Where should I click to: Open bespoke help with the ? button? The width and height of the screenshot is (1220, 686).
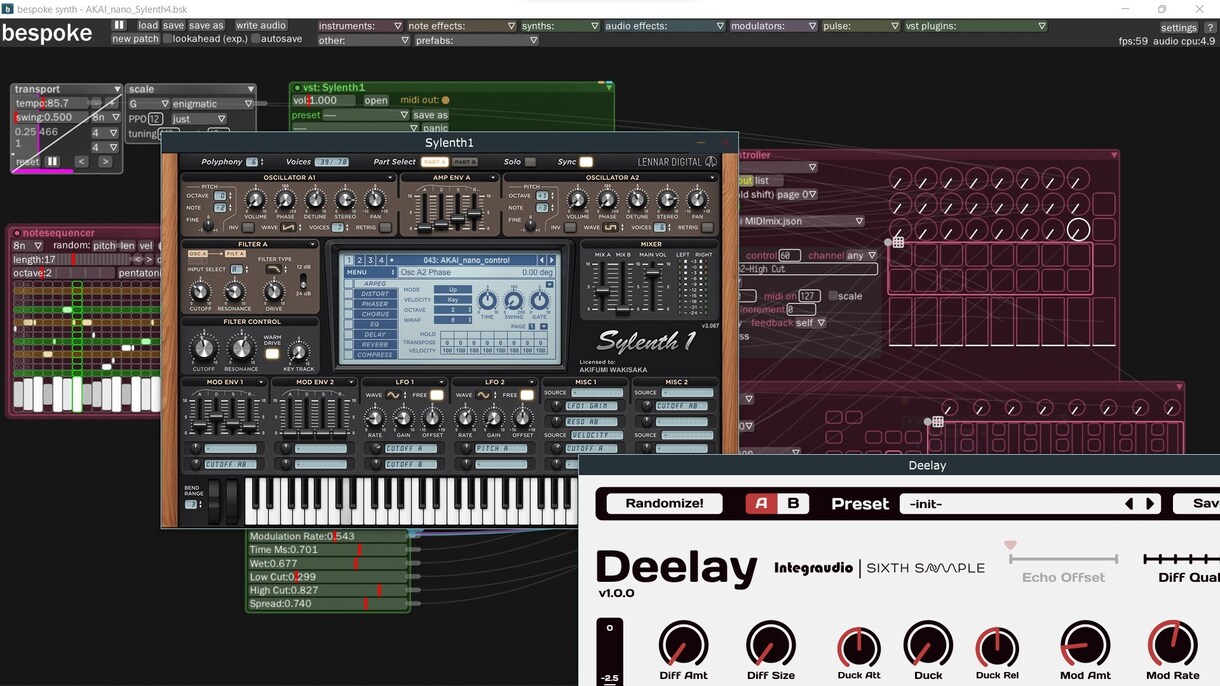(1210, 28)
